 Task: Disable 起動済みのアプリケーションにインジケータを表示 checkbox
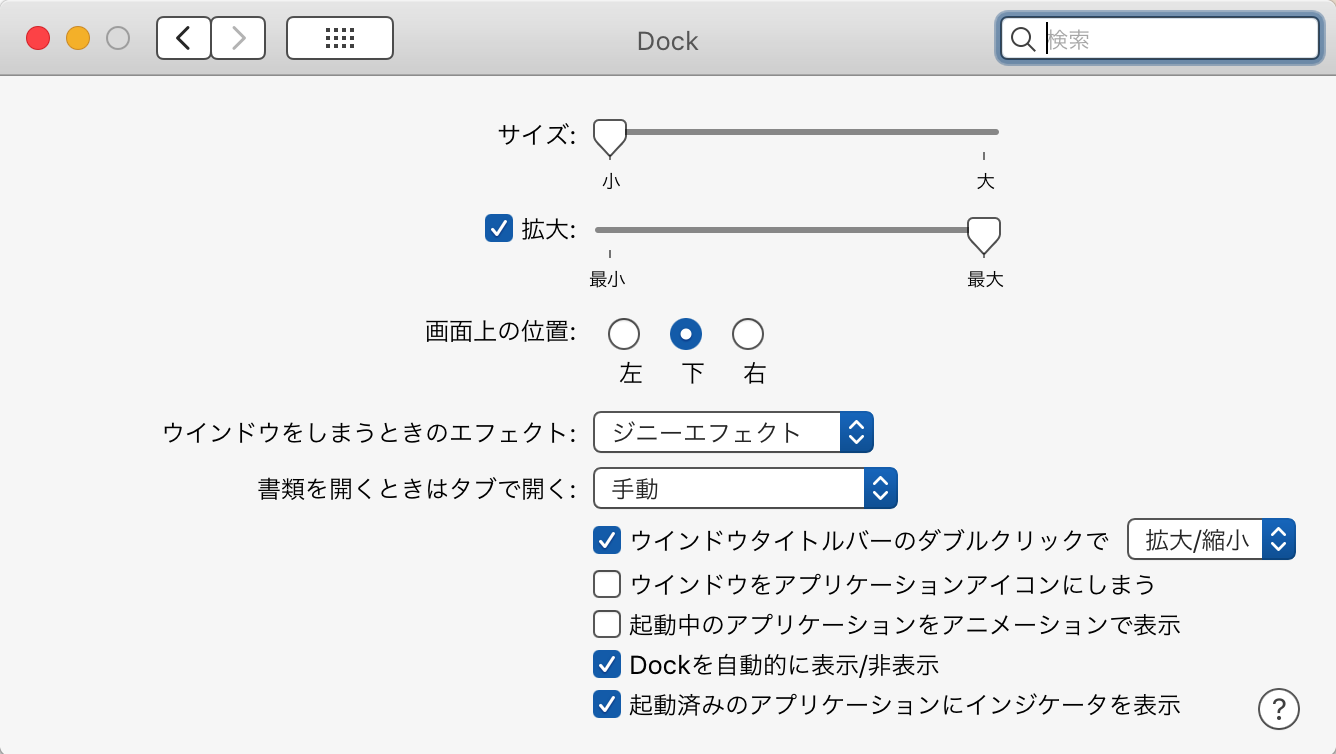[x=607, y=704]
